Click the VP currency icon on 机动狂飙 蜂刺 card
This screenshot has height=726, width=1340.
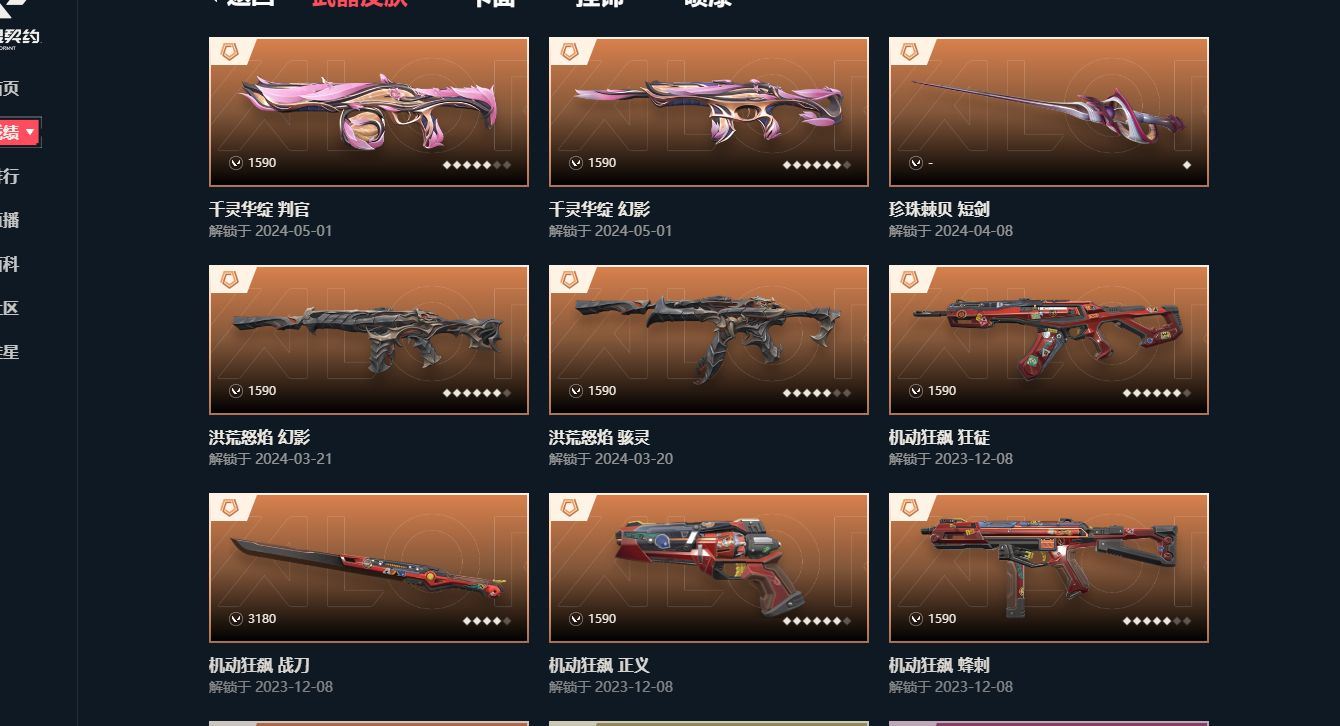coord(916,619)
